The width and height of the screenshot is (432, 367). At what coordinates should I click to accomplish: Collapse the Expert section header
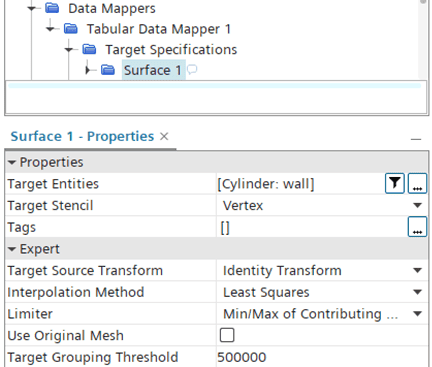coord(12,249)
